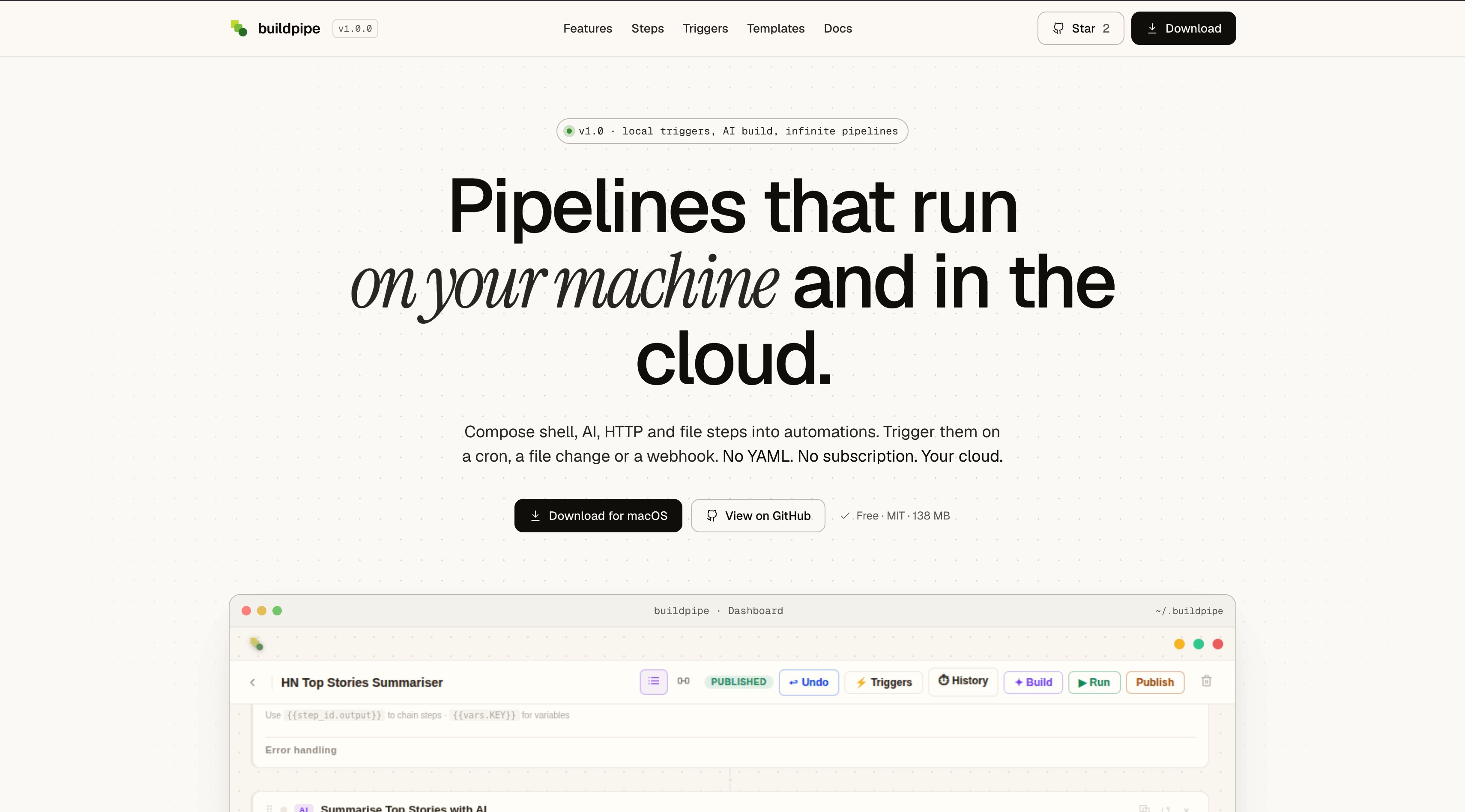Click the hero subtitle about composing steps

[732, 444]
